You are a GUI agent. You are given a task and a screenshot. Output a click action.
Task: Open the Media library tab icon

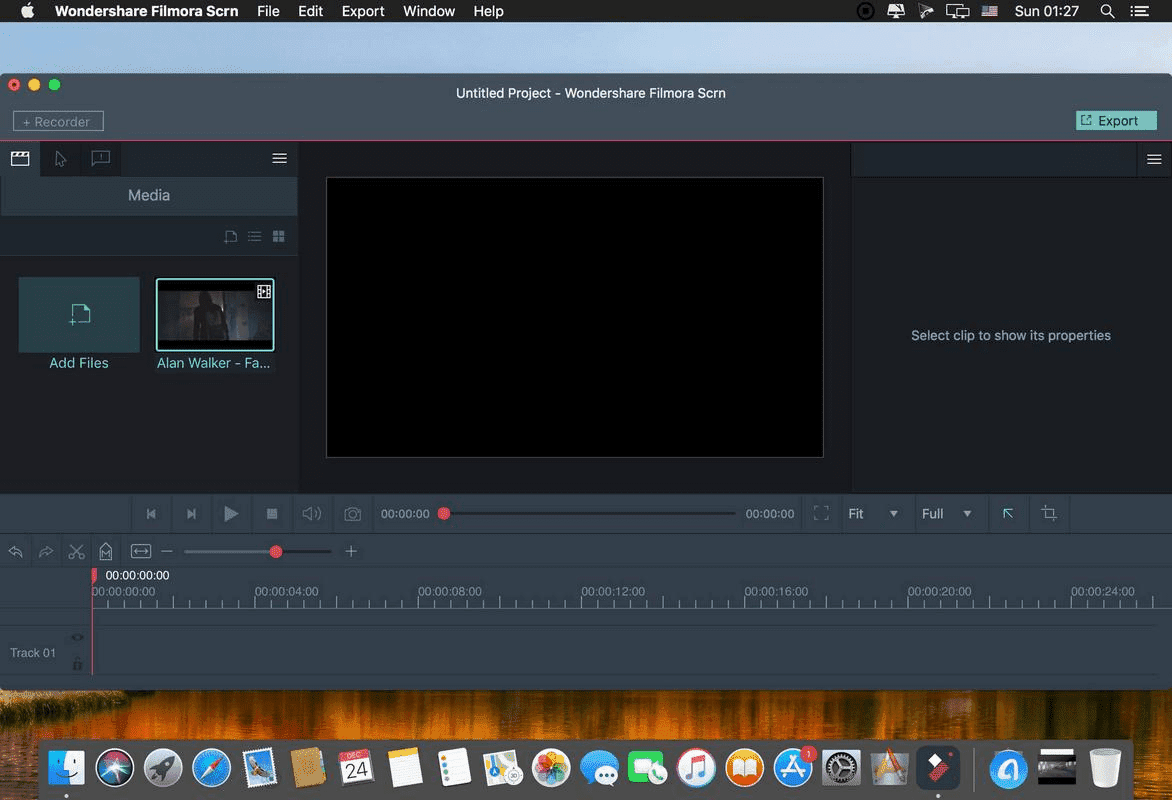tap(20, 159)
